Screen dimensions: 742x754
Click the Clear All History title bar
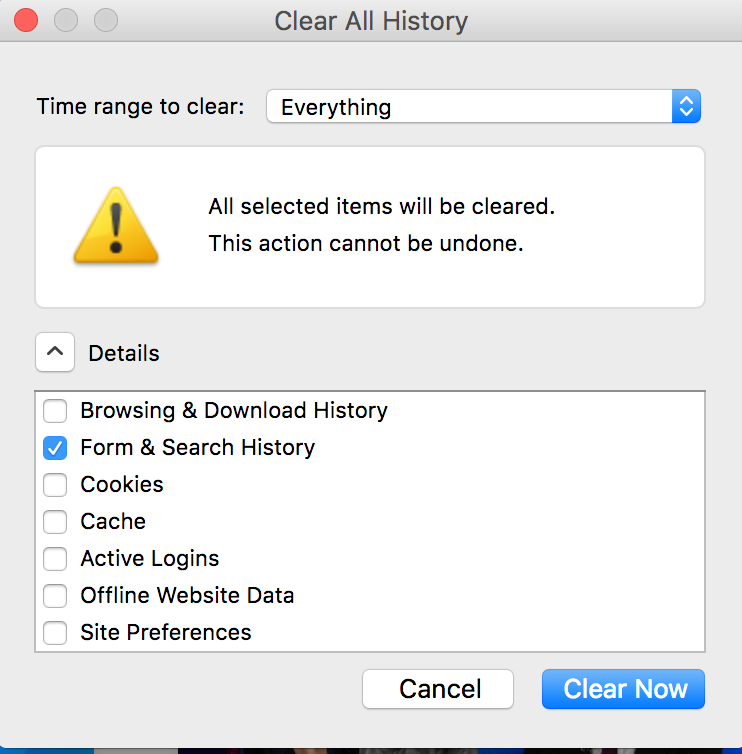pyautogui.click(x=371, y=20)
